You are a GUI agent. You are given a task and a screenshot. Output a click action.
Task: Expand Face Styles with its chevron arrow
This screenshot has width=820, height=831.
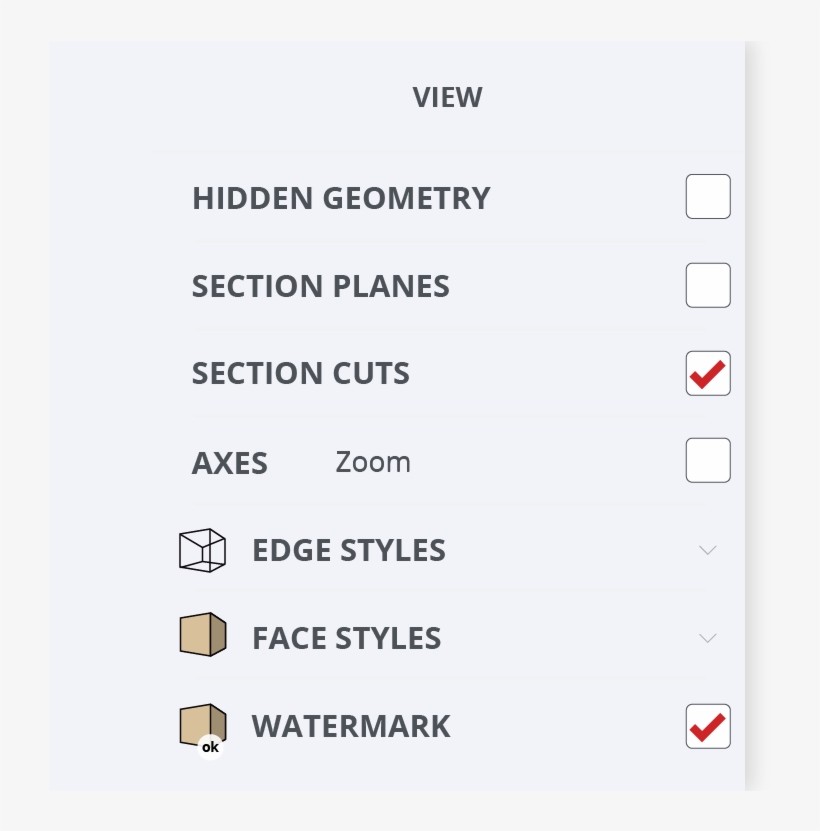(708, 638)
